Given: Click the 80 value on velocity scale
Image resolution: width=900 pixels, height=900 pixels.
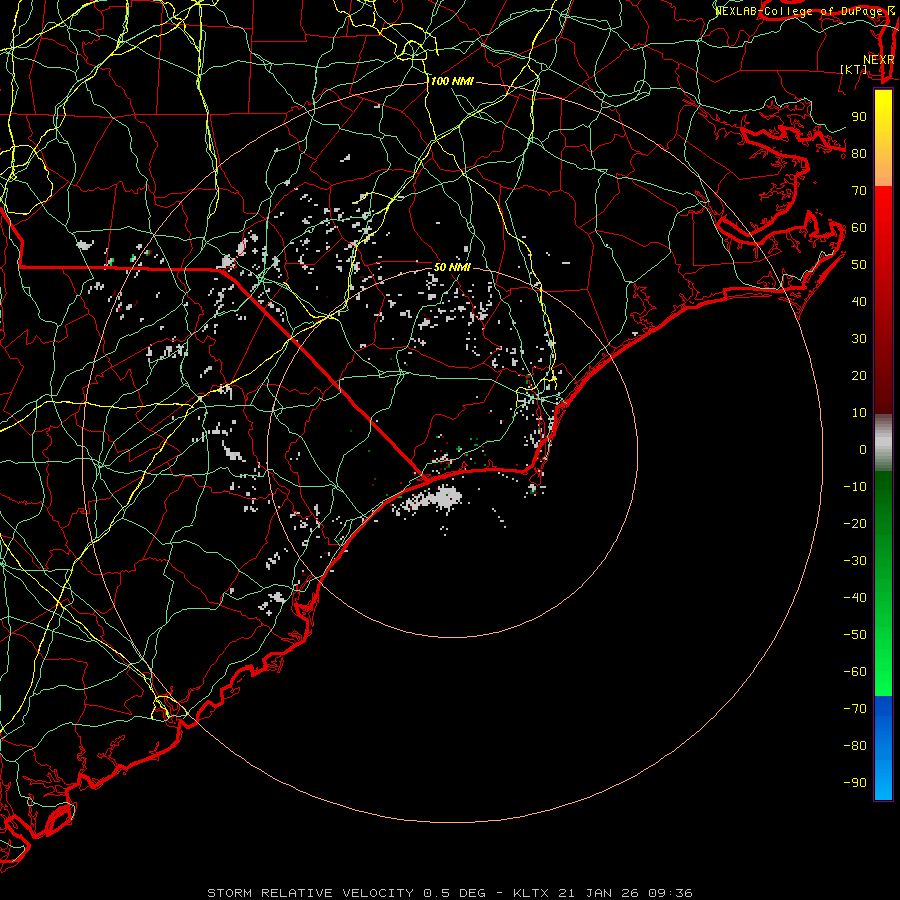Looking at the screenshot, I should tap(859, 154).
